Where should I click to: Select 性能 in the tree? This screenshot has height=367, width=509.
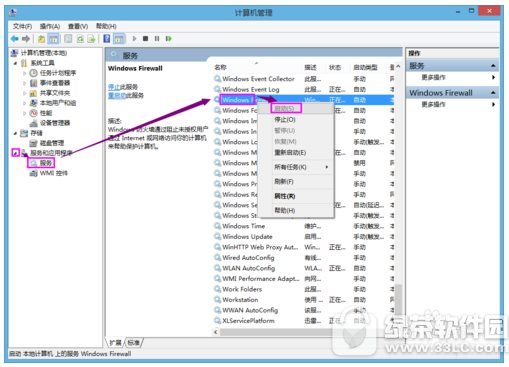[x=46, y=113]
